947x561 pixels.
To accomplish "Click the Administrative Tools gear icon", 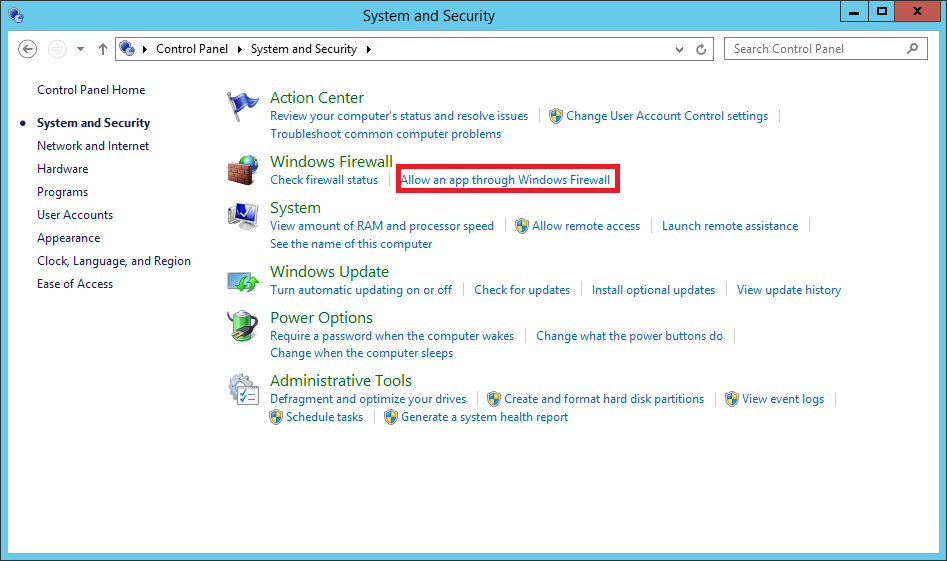I will (243, 389).
